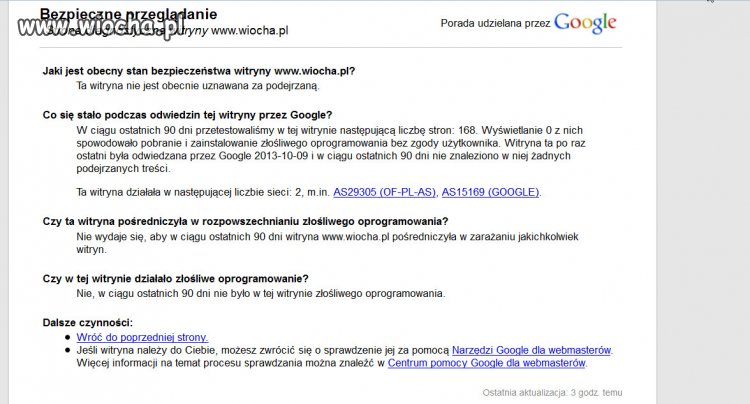Click 'Wróć do poprzedniej strony' link
Image resolution: width=750 pixels, height=404 pixels.
pyautogui.click(x=142, y=338)
